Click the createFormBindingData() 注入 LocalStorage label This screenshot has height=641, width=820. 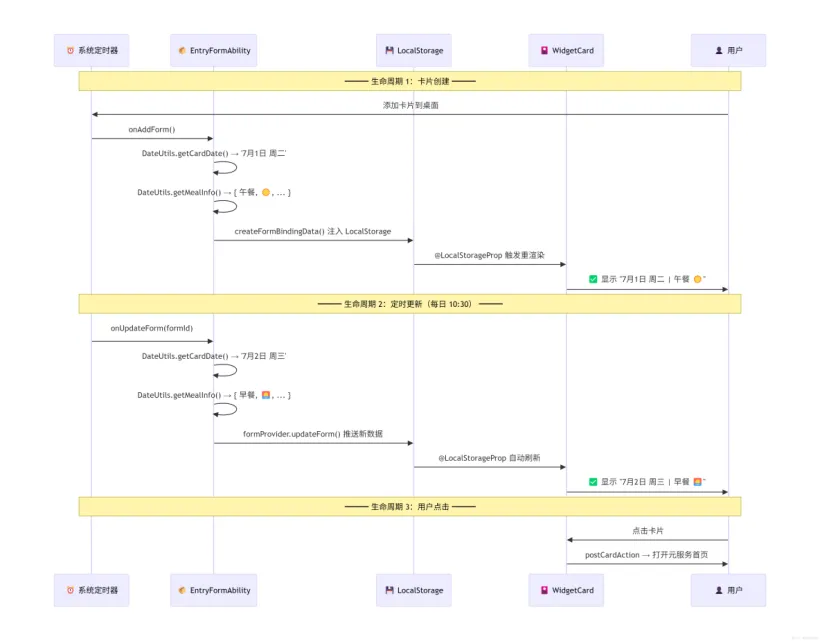(x=313, y=231)
